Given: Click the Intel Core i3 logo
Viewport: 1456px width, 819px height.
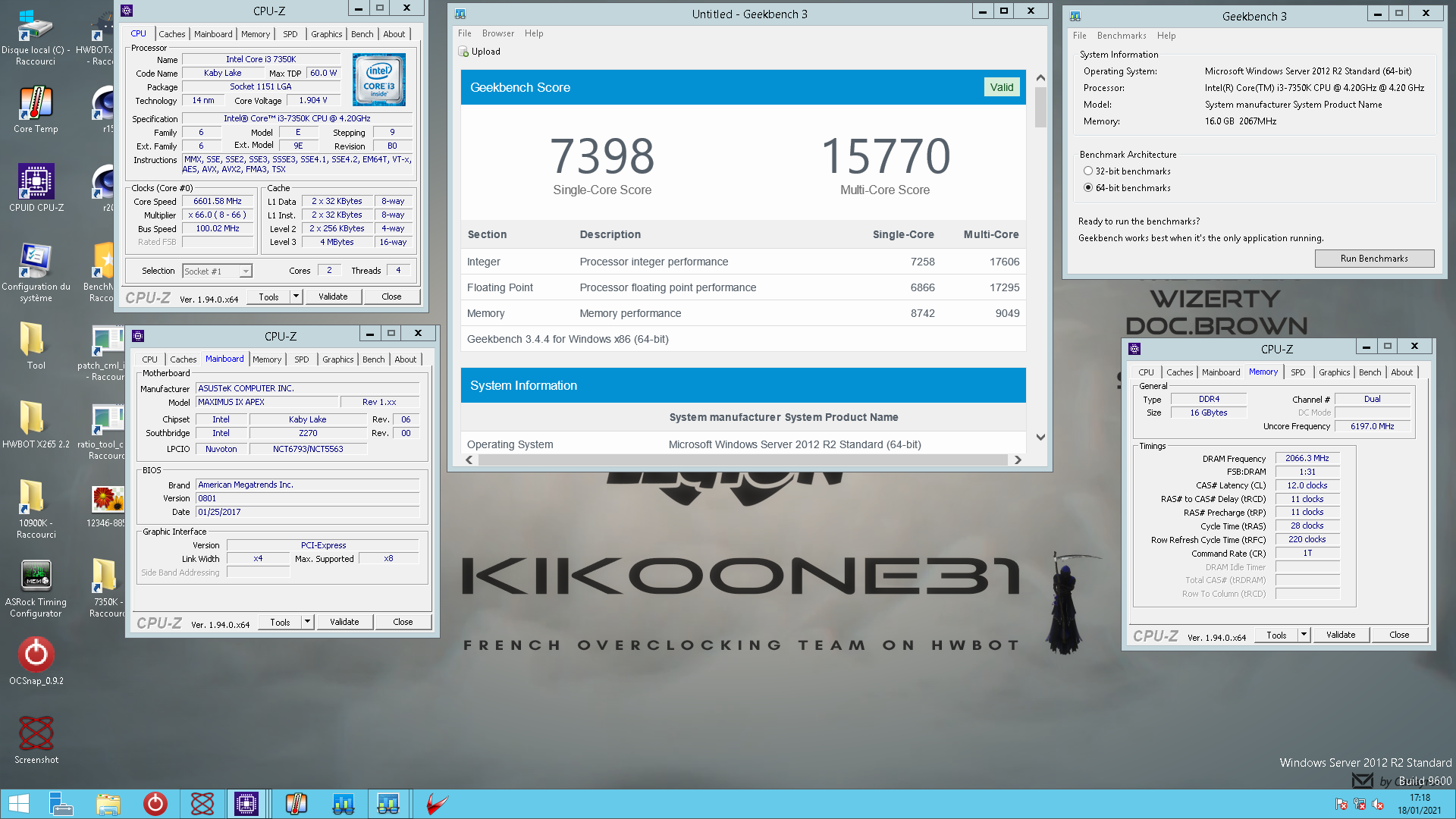Looking at the screenshot, I should pos(379,80).
